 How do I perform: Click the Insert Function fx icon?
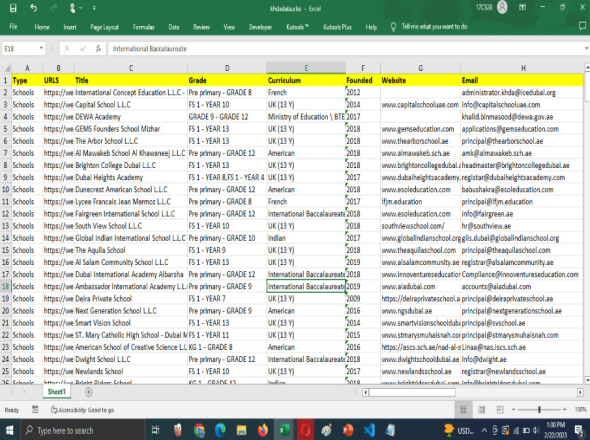(98, 49)
